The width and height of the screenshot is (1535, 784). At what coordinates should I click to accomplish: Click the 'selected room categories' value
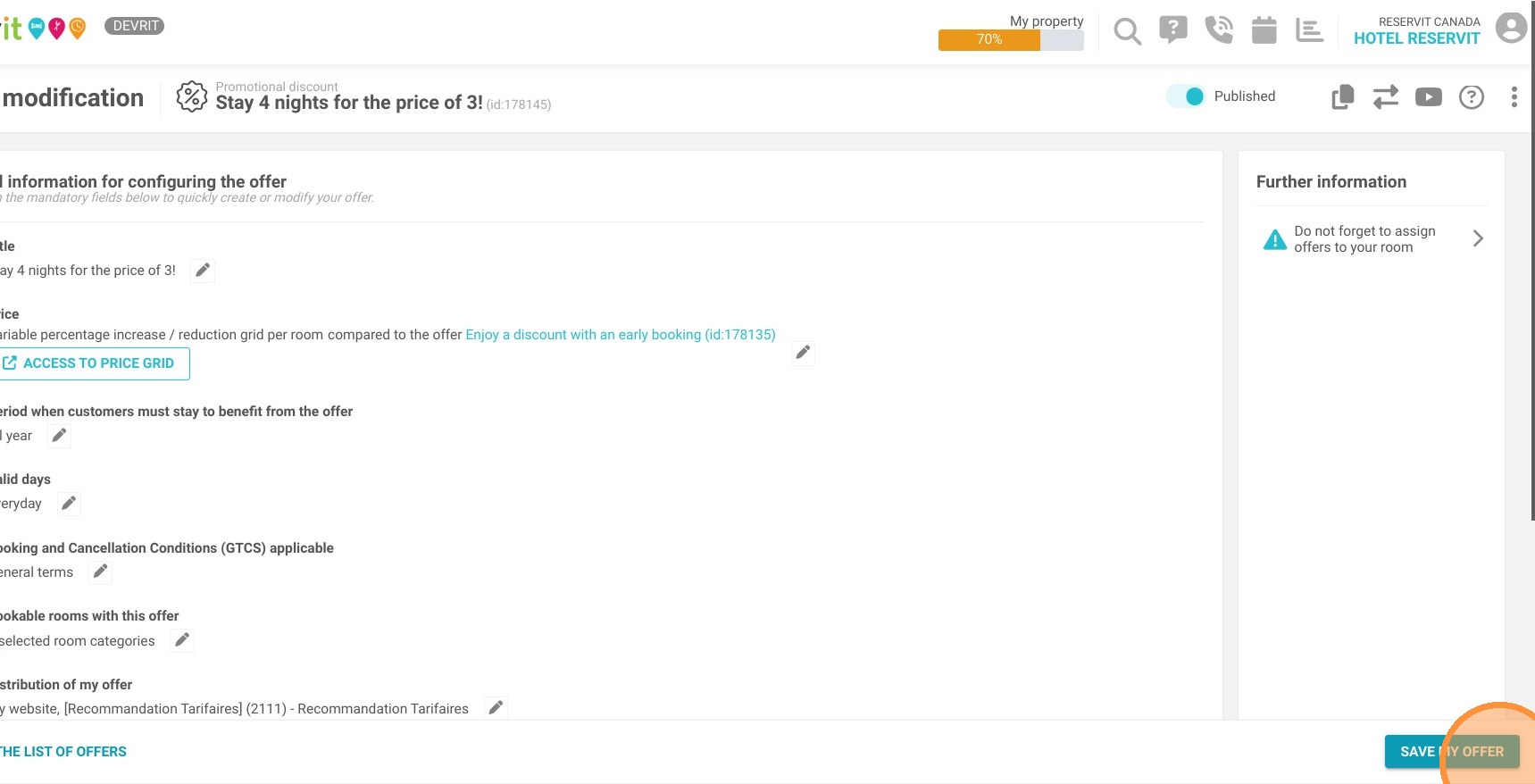[78, 641]
